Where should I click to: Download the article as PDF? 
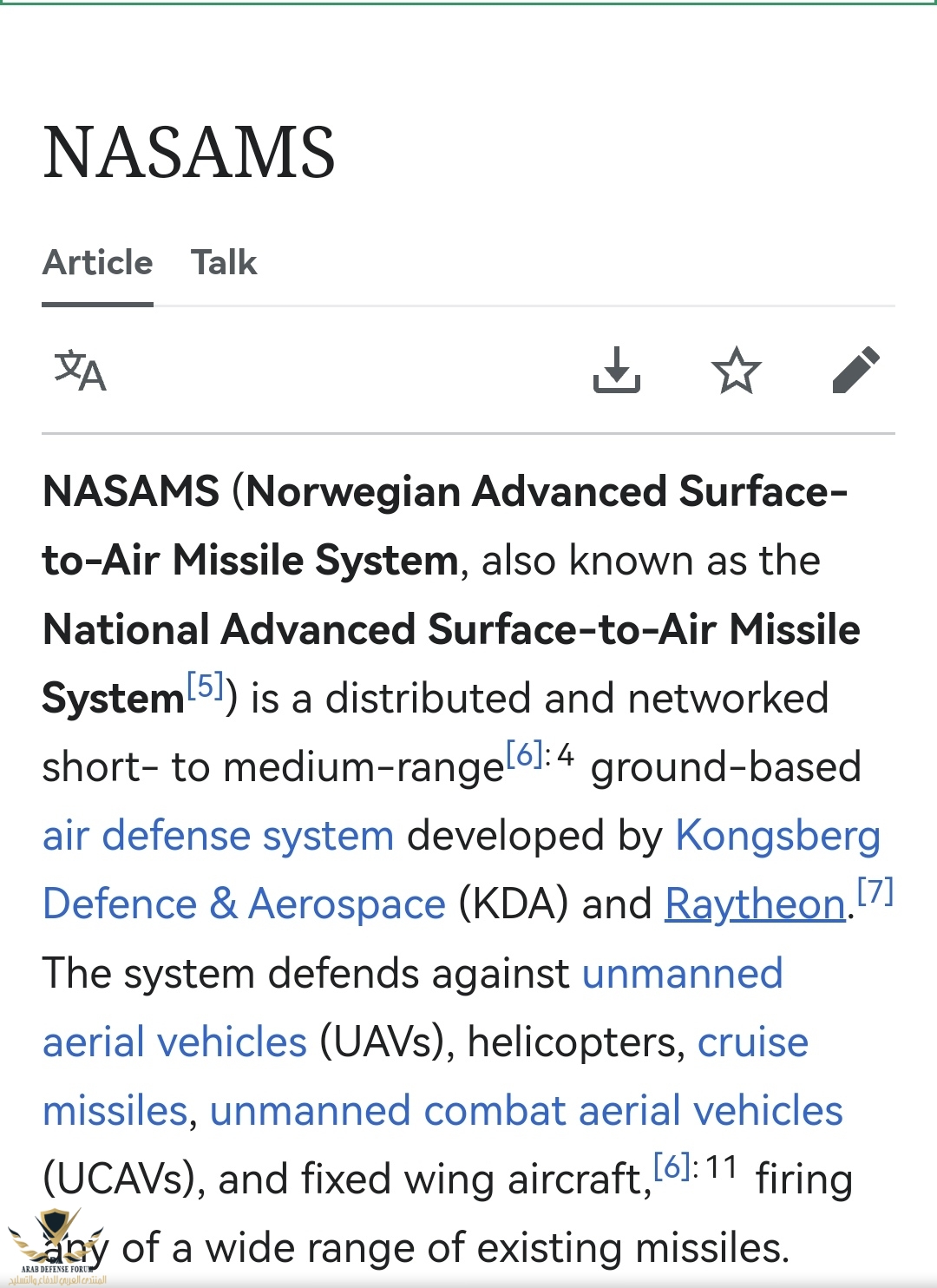coord(616,371)
